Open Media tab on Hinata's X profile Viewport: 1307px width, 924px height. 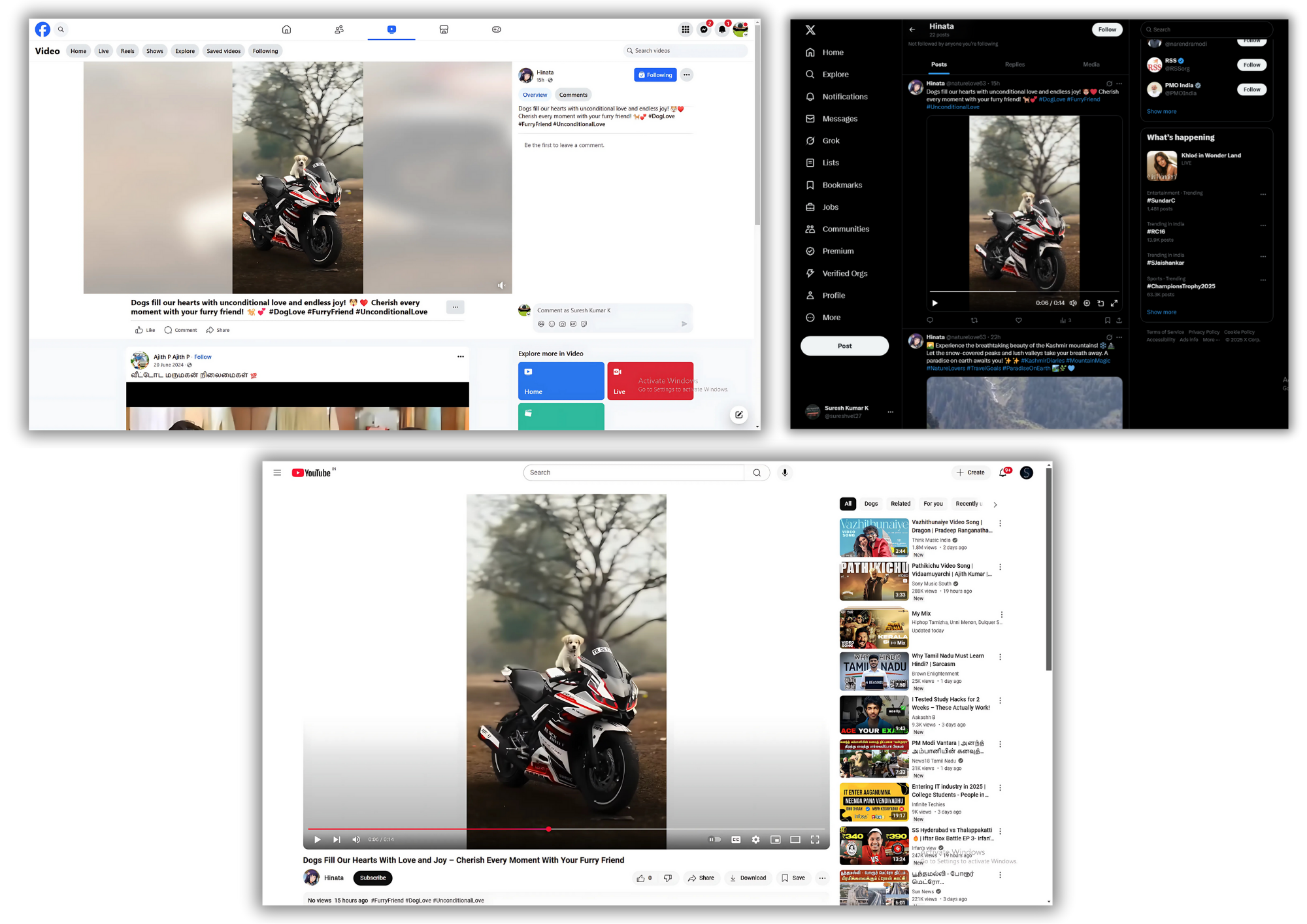[1091, 65]
